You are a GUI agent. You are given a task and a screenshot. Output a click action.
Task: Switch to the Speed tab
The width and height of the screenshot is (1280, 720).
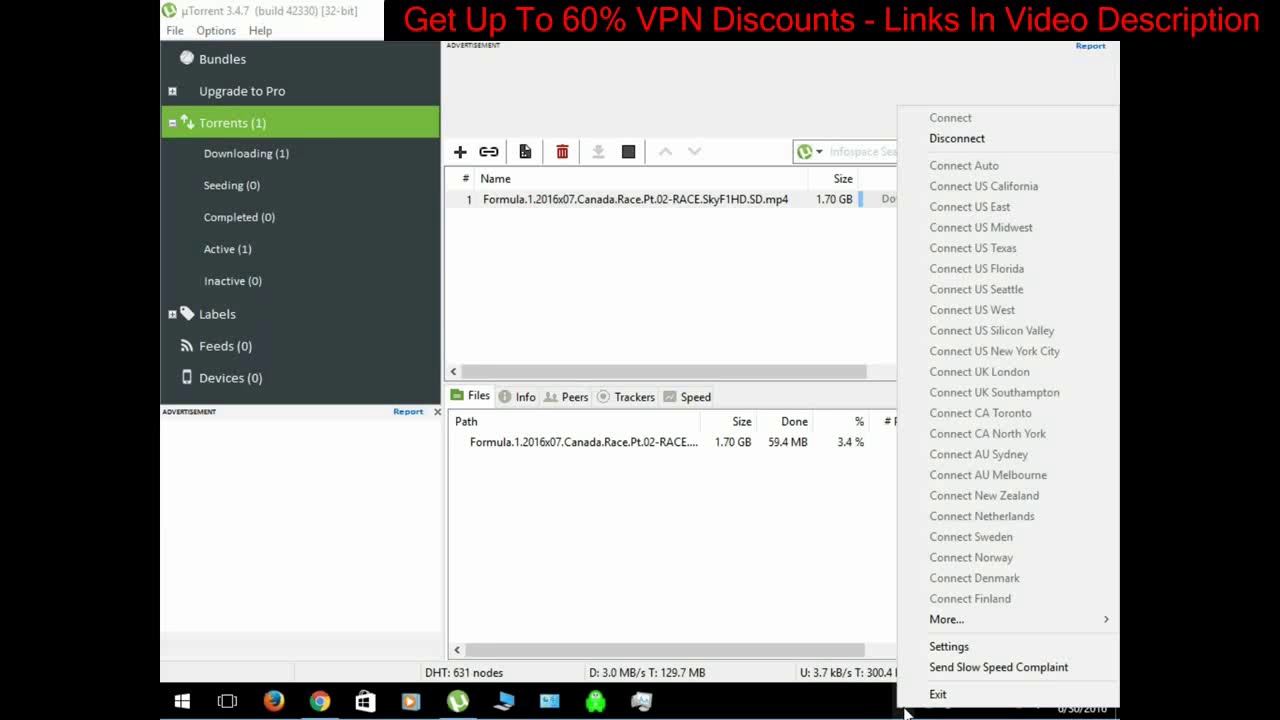[x=687, y=397]
